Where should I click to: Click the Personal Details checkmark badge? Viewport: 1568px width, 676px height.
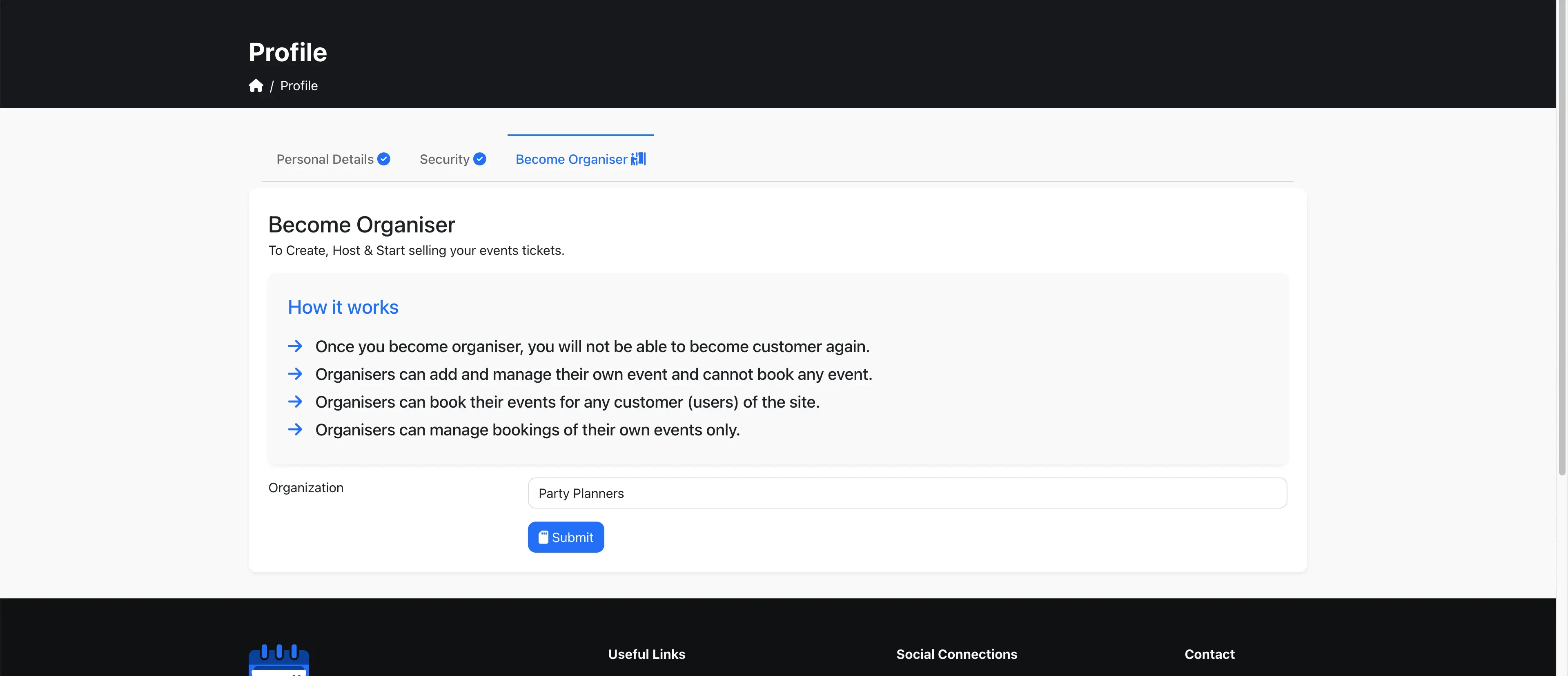383,159
